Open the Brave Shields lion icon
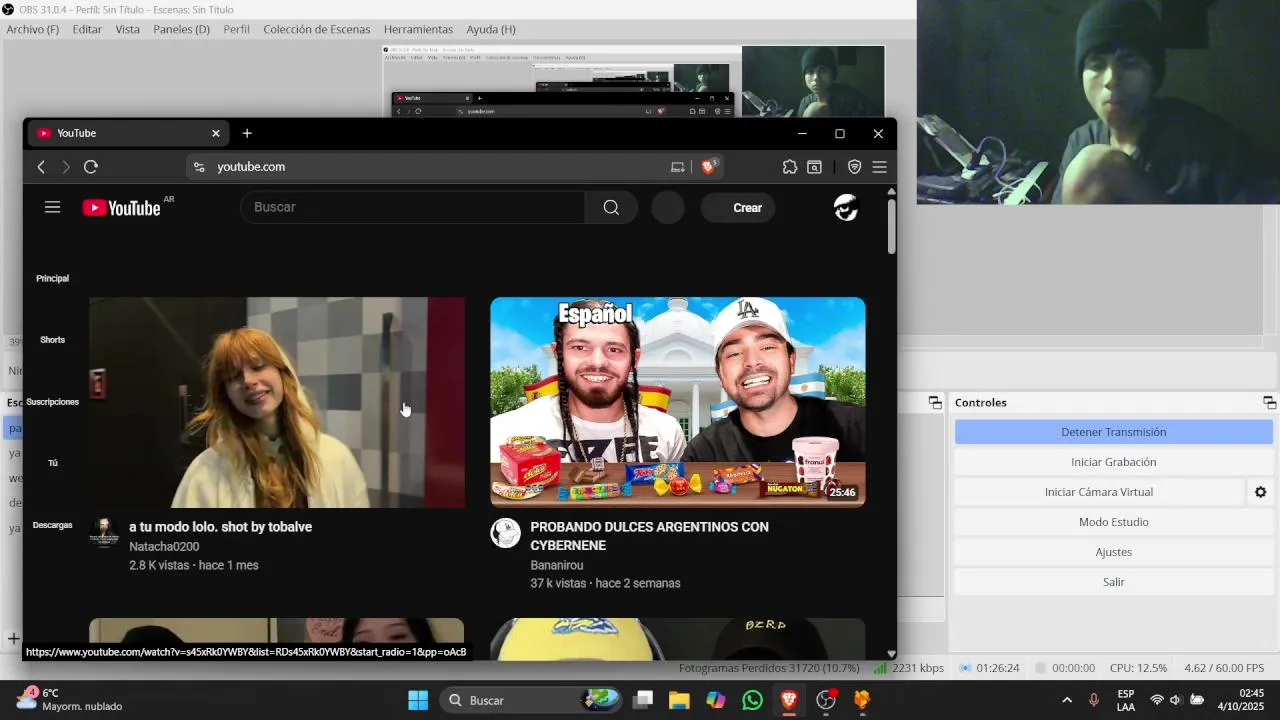The height and width of the screenshot is (720, 1280). tap(708, 167)
